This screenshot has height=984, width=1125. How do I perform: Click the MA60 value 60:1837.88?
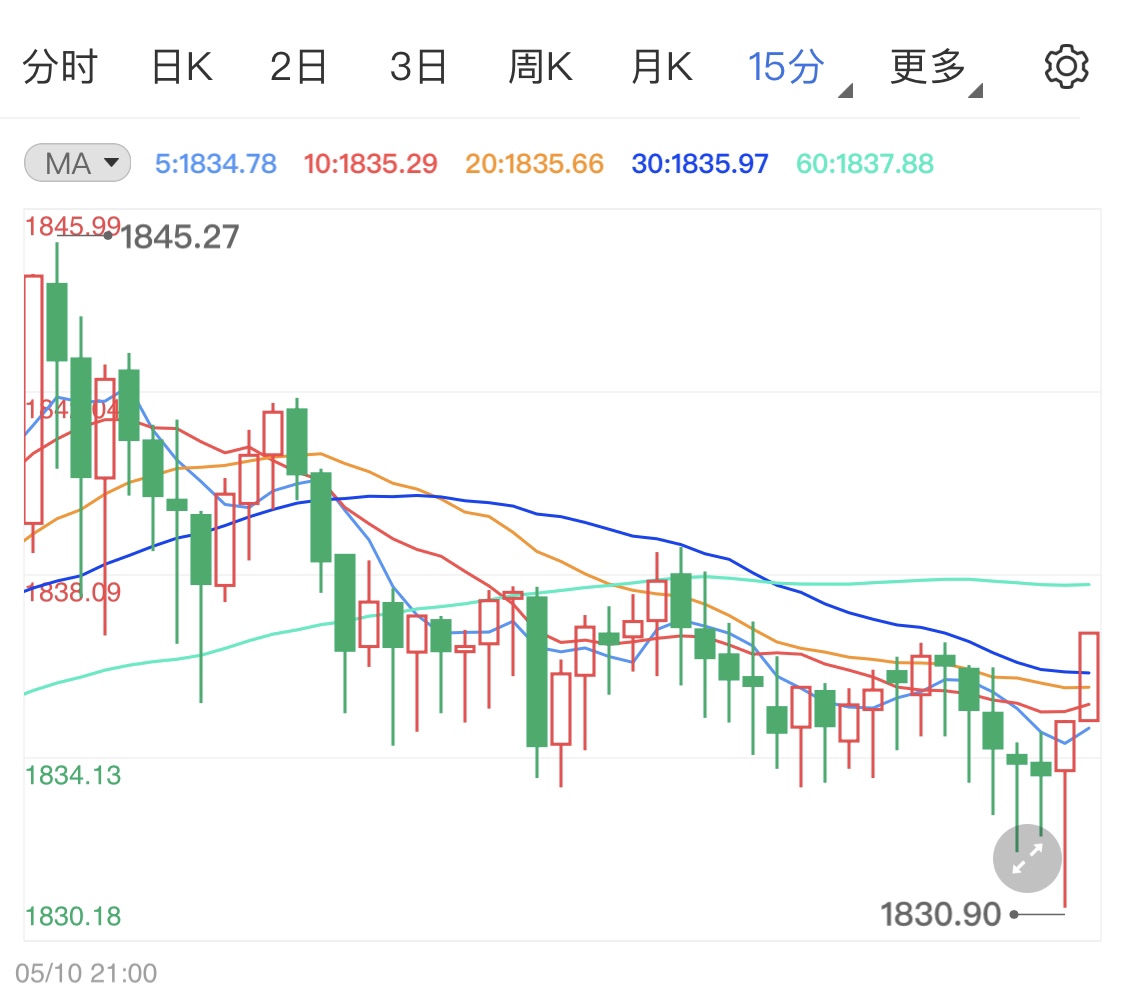pos(865,164)
